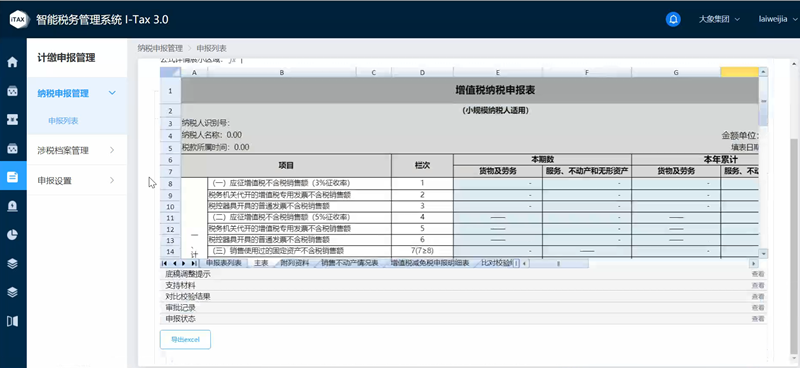Switch to the 附列资料 sheet tab
The width and height of the screenshot is (800, 368).
click(295, 263)
